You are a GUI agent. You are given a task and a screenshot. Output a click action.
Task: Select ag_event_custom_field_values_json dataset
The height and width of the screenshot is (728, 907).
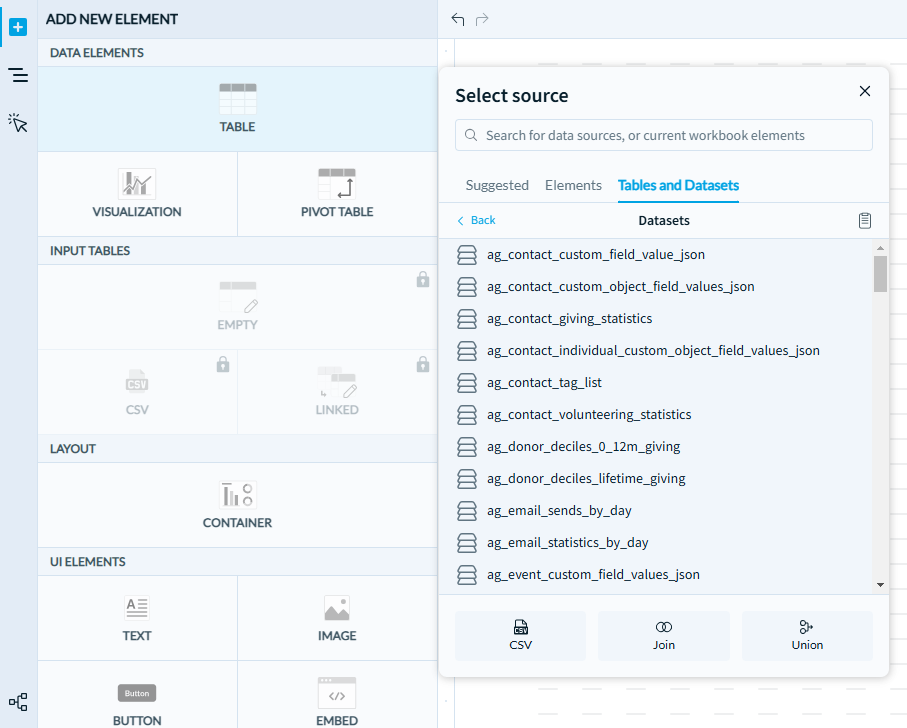tap(657, 575)
